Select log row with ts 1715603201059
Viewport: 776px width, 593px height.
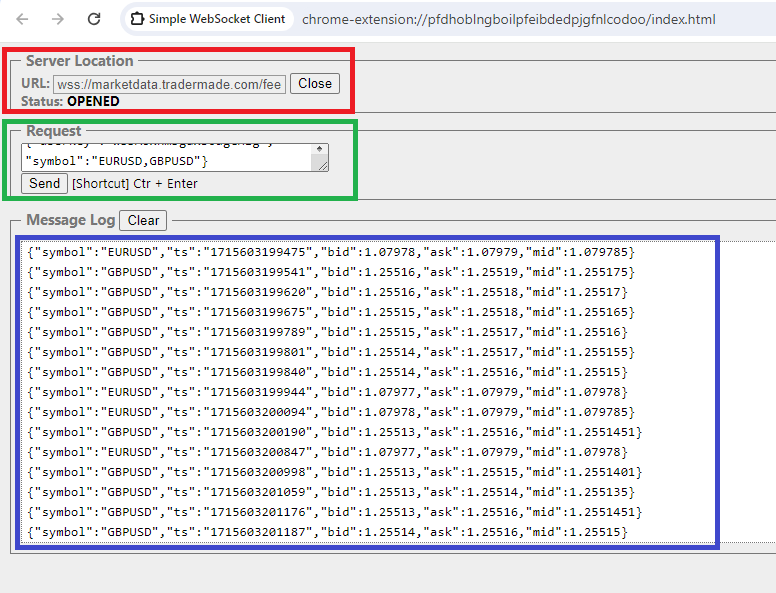(x=331, y=492)
